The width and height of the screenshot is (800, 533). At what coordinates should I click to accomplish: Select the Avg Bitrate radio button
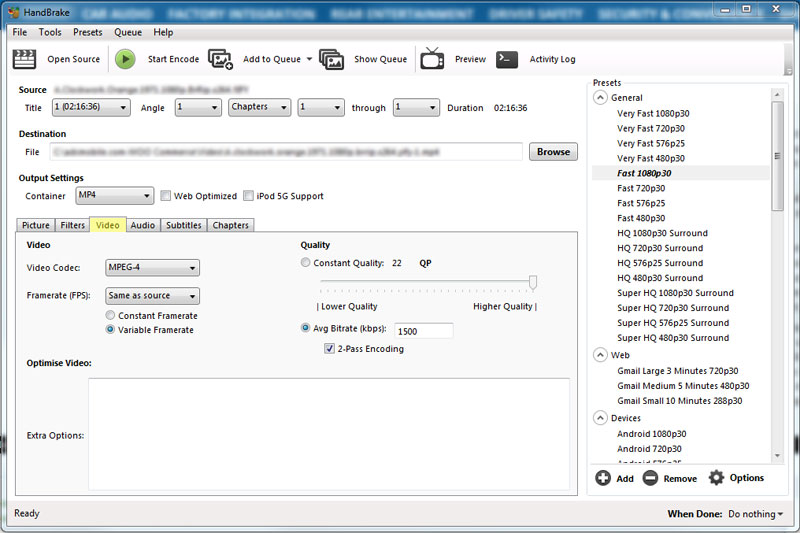[x=305, y=328]
